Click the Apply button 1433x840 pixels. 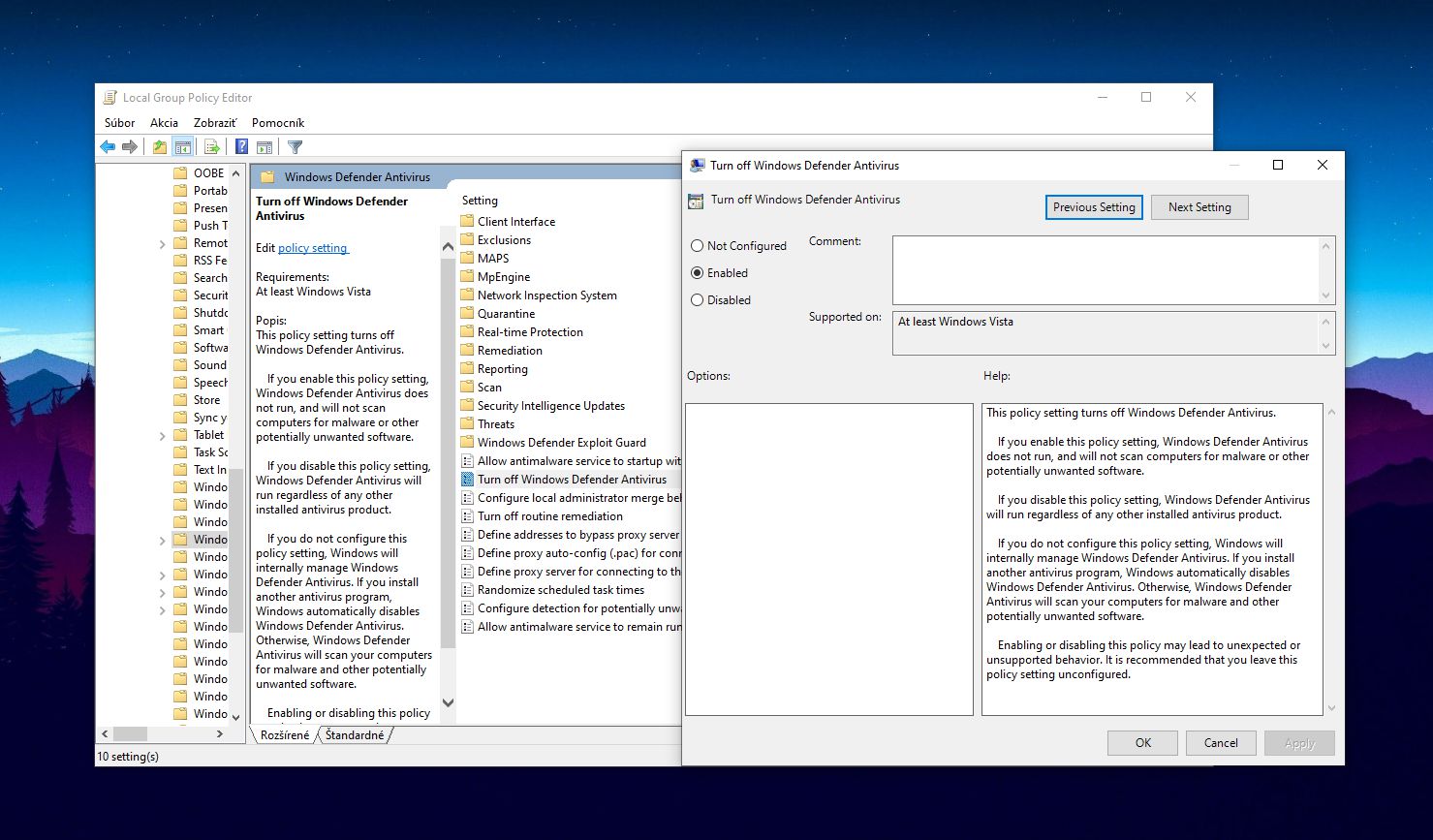[x=1299, y=743]
